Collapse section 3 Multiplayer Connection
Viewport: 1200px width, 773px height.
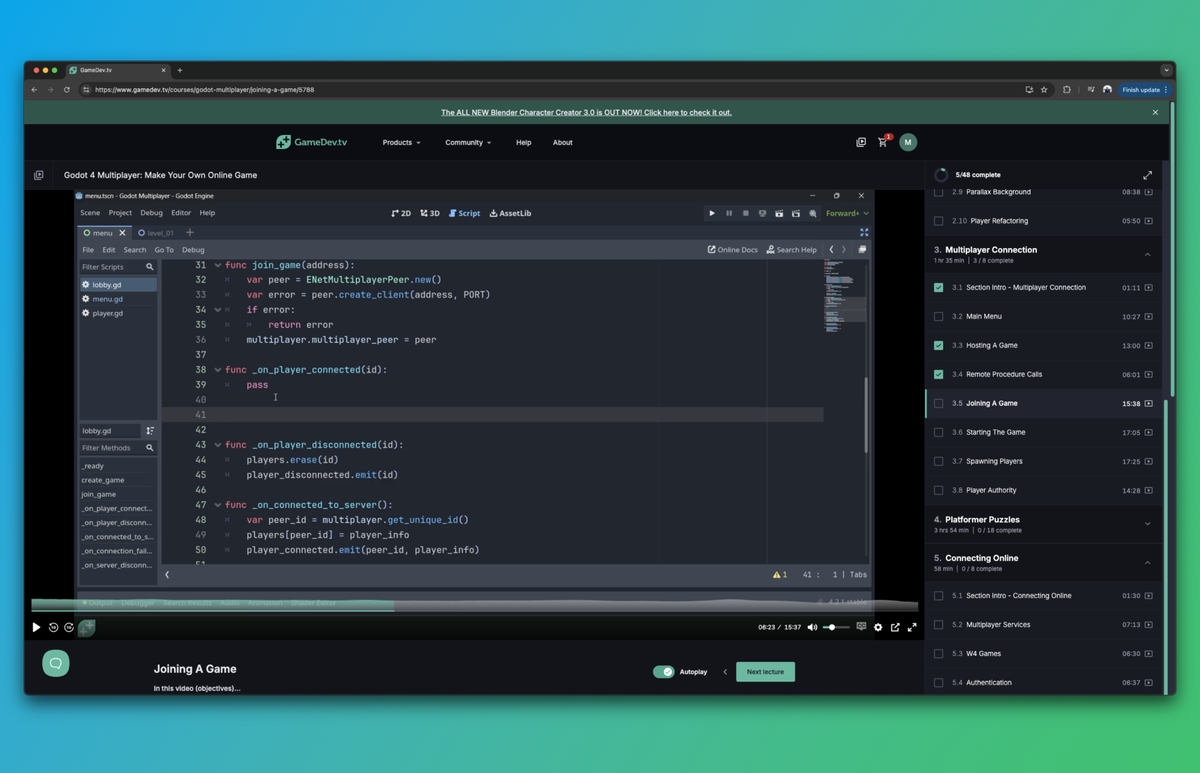(1147, 255)
